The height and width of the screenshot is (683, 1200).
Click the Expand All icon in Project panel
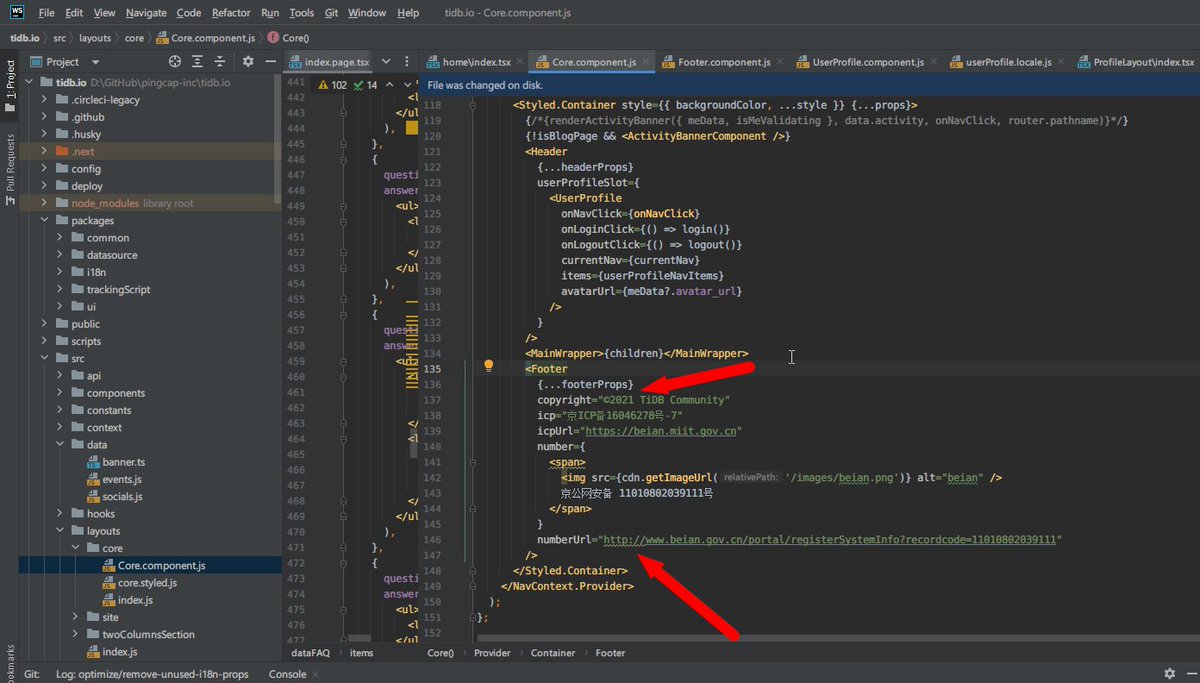[199, 61]
